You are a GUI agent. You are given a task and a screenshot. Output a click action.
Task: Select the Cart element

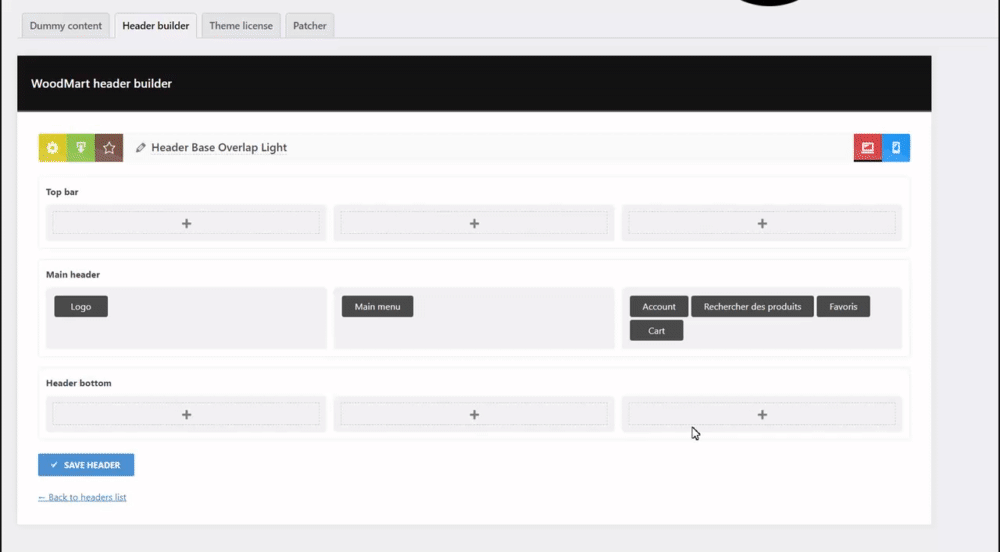pos(656,331)
